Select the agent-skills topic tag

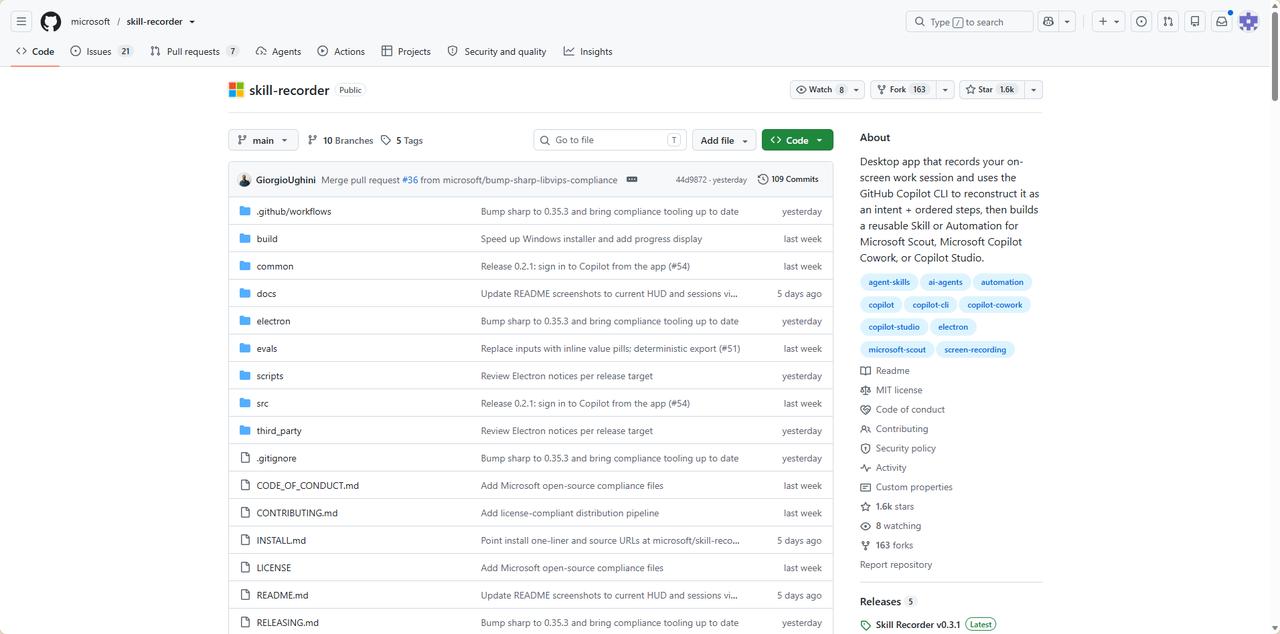[889, 282]
